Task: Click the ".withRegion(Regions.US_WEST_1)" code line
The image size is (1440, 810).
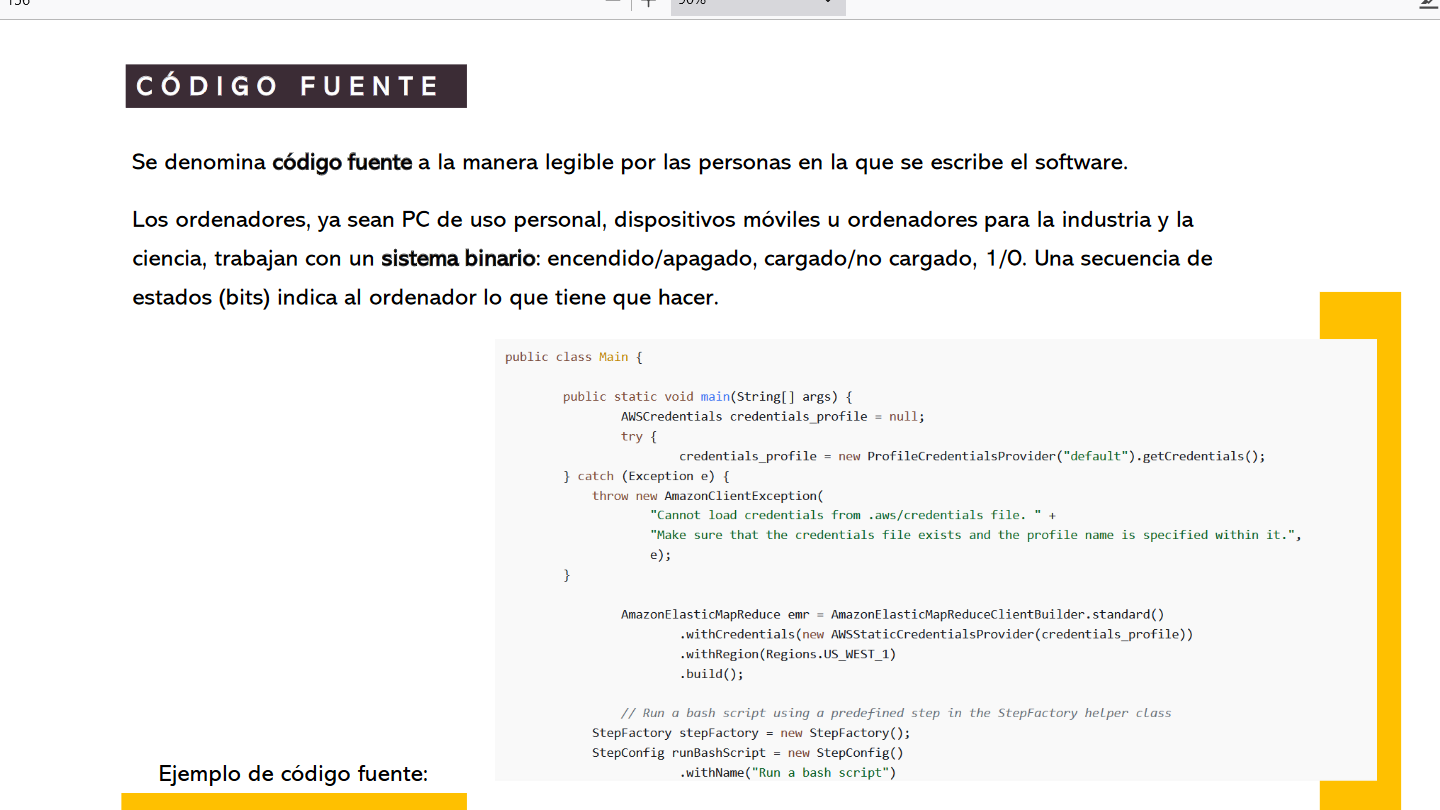Action: pyautogui.click(x=788, y=654)
